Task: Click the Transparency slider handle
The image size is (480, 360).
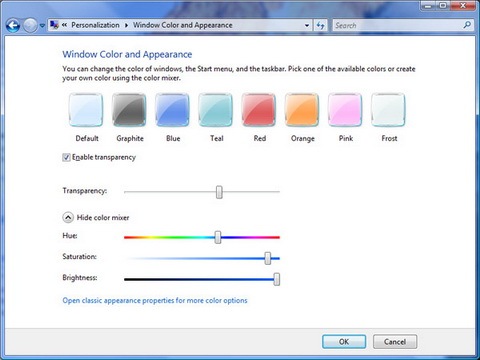Action: tap(219, 192)
